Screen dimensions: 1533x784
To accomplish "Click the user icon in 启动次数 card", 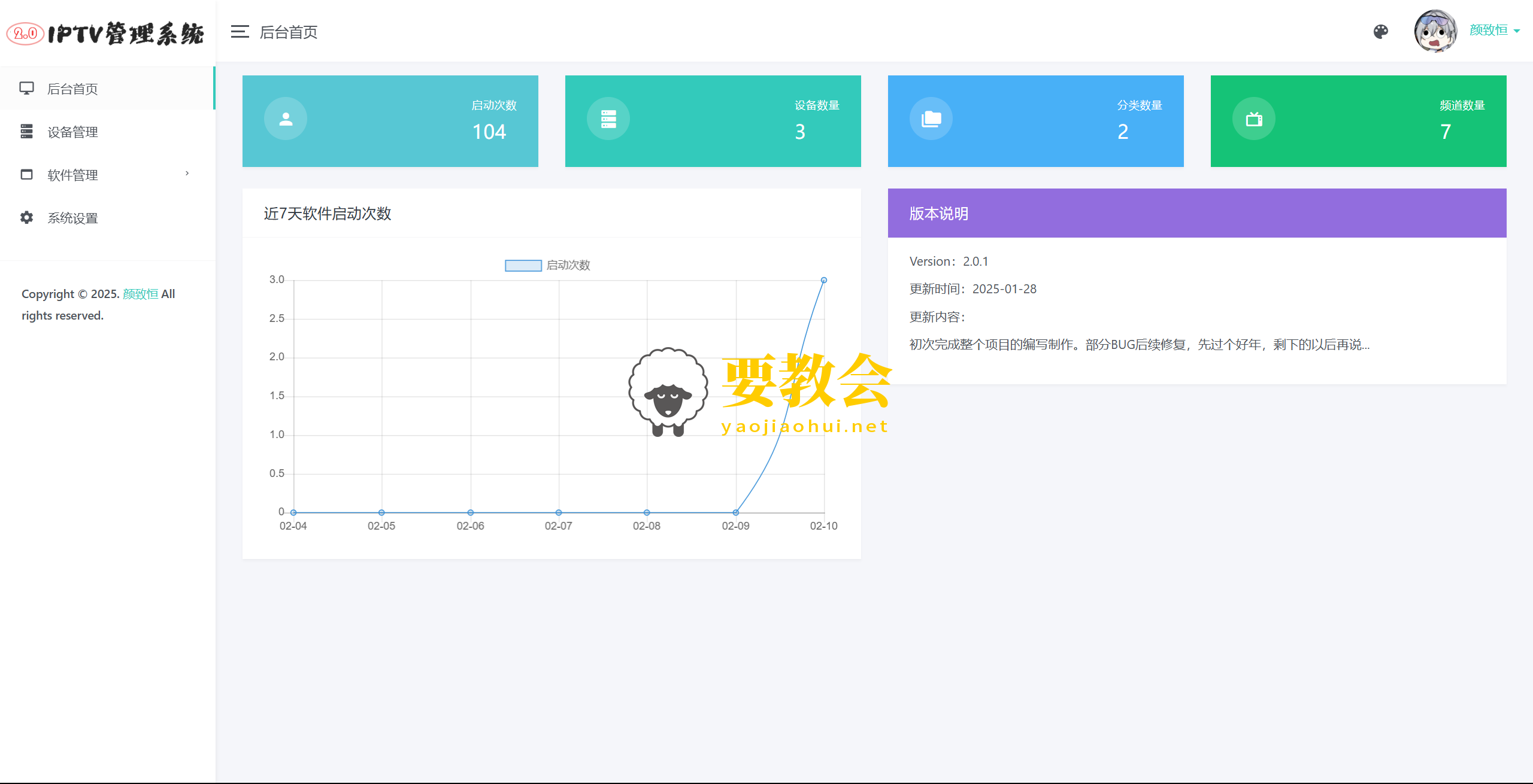I will click(x=286, y=118).
